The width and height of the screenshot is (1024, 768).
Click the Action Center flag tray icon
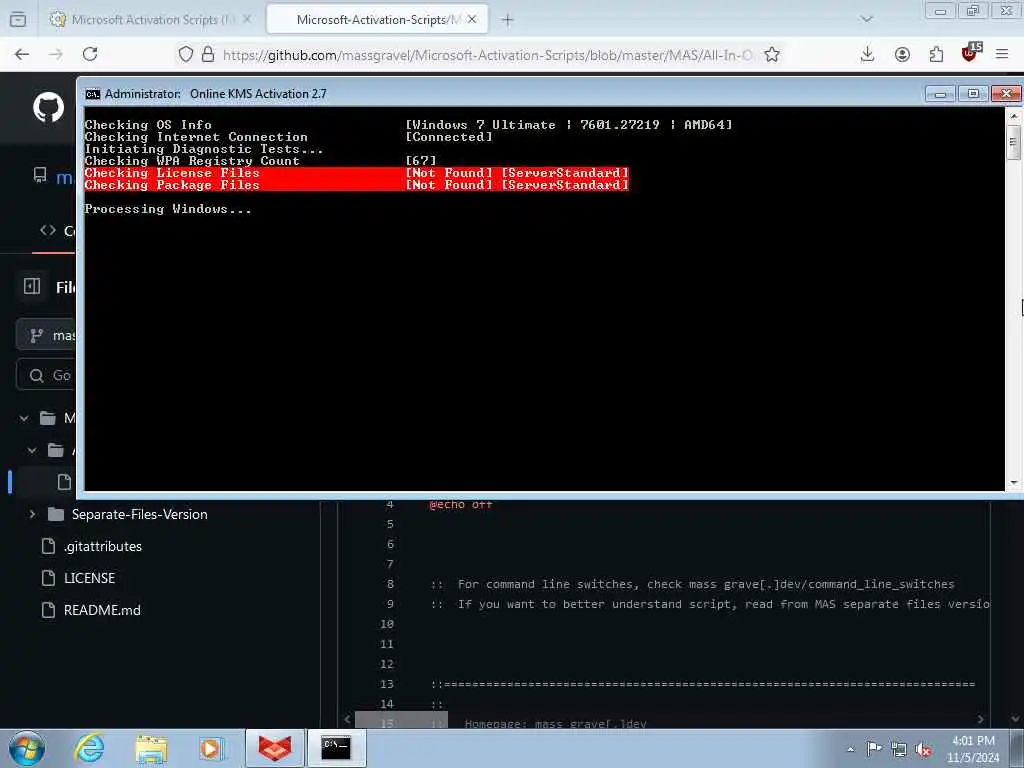(874, 748)
